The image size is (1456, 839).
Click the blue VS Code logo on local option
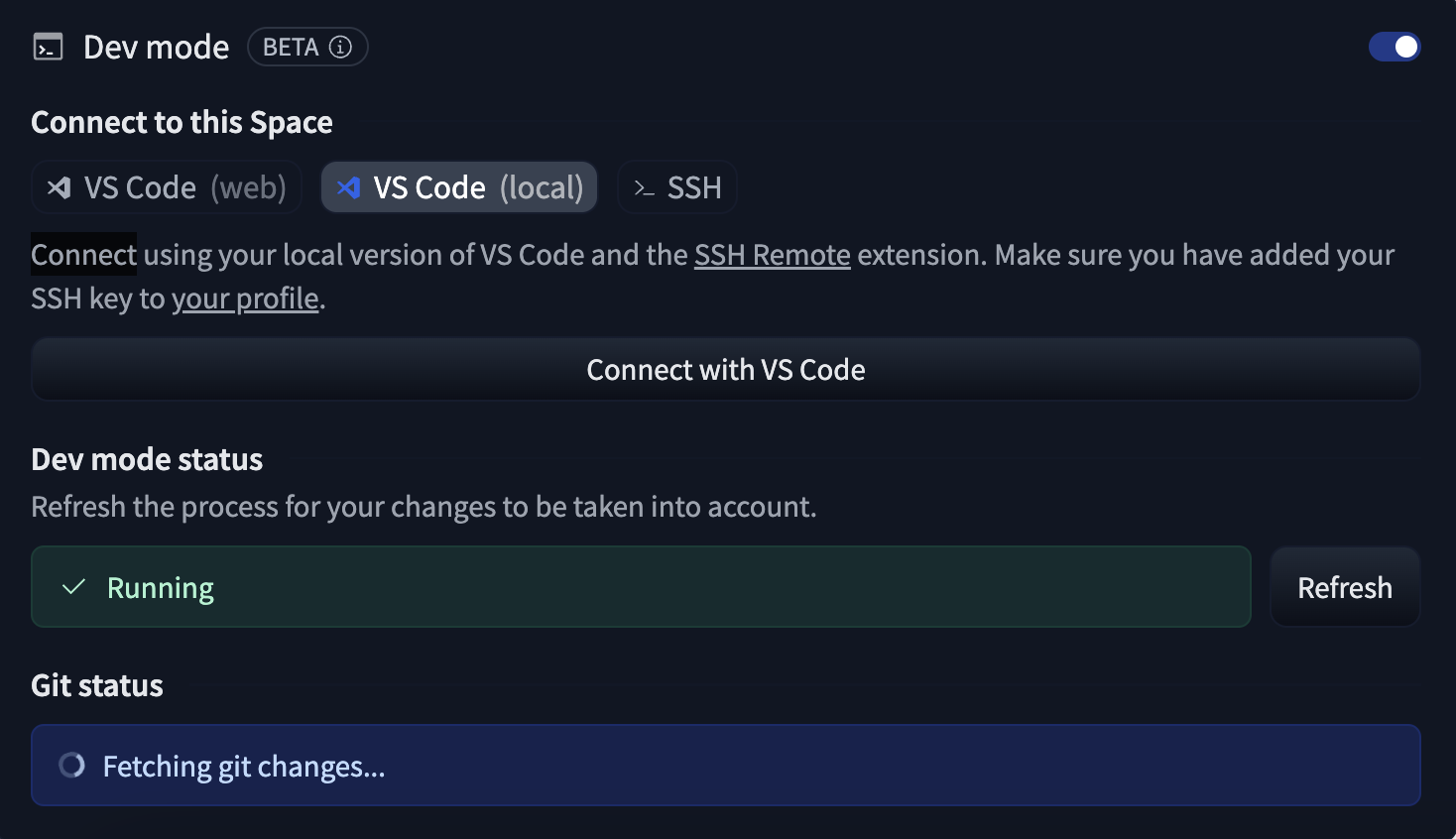tap(348, 187)
